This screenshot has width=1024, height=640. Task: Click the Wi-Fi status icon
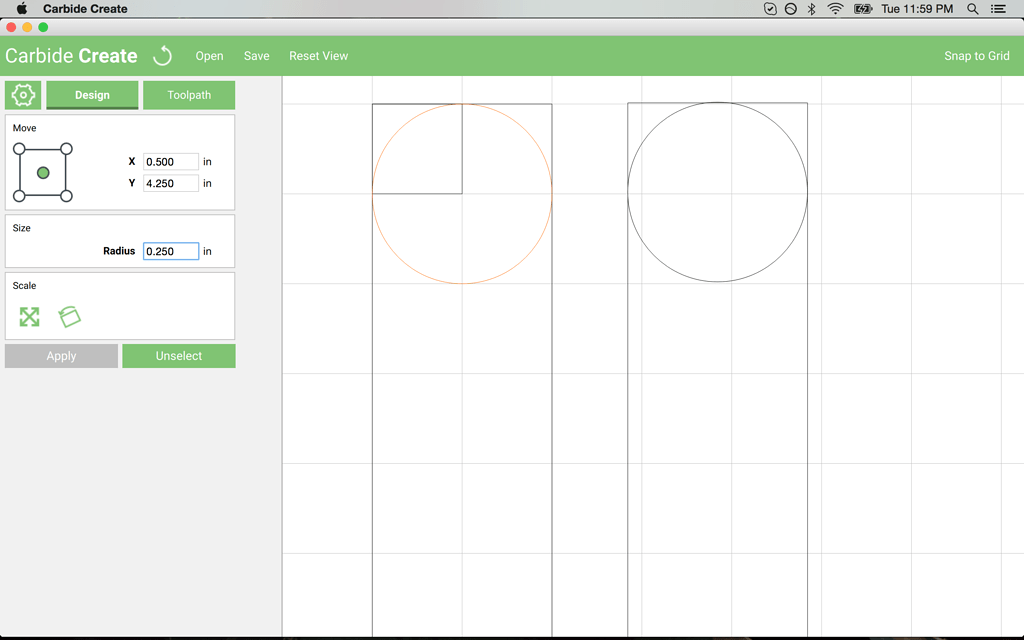click(835, 8)
